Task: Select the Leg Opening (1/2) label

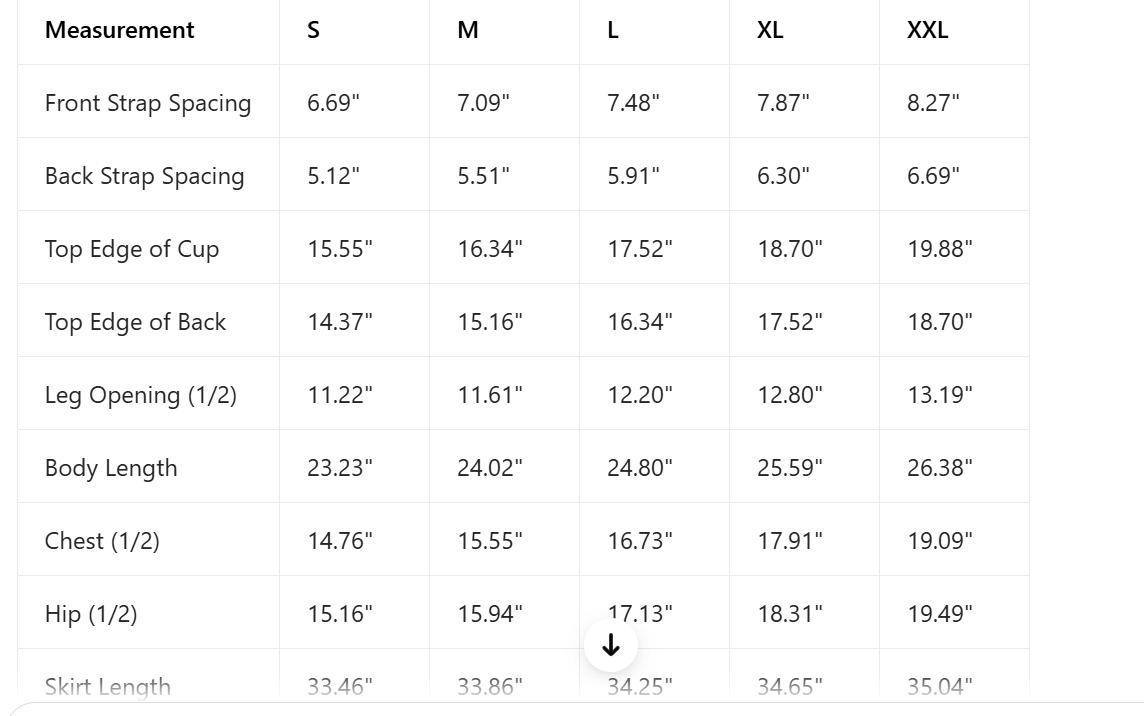Action: tap(141, 395)
